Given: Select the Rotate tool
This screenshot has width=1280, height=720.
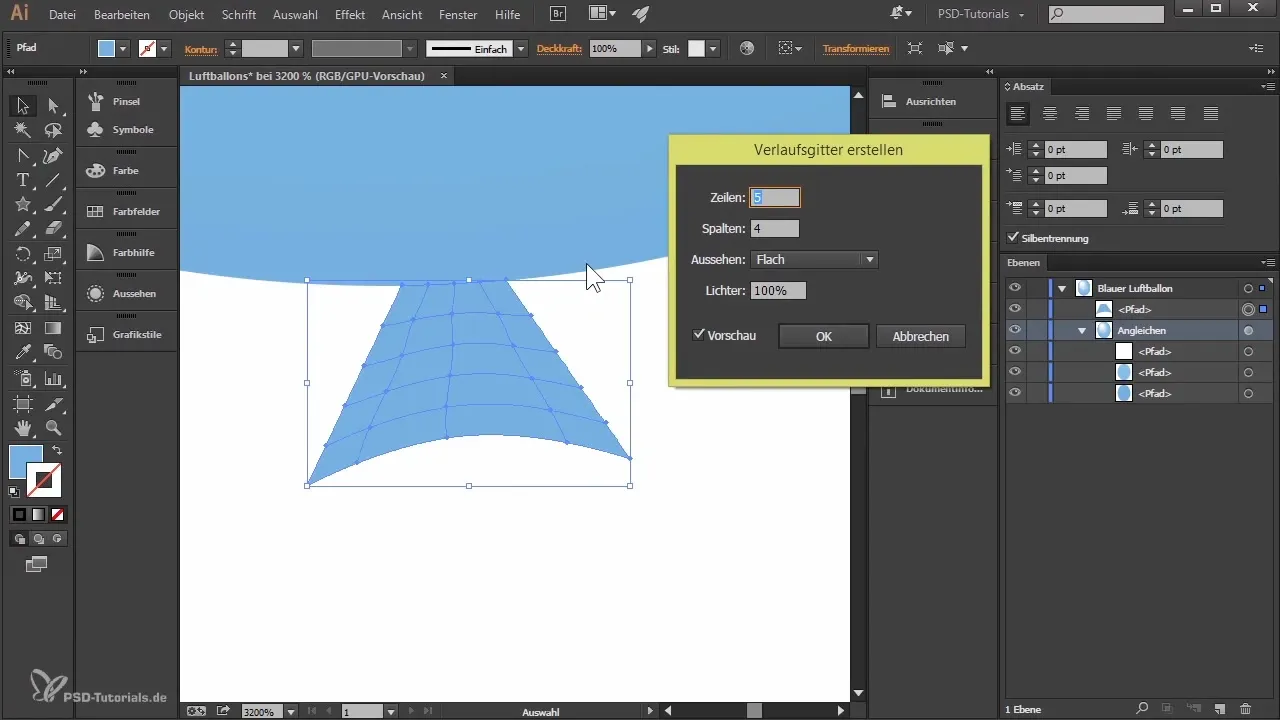Looking at the screenshot, I should point(22,254).
